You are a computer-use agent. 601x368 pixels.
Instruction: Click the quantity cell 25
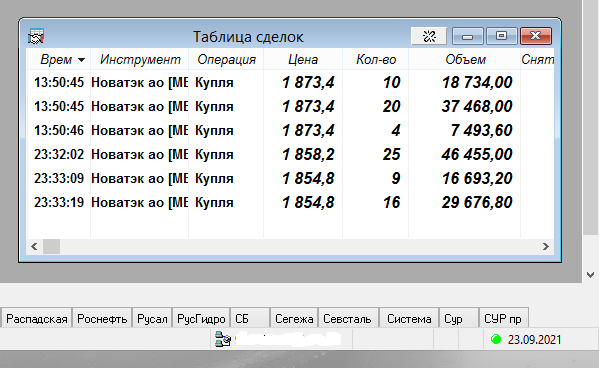(x=391, y=154)
